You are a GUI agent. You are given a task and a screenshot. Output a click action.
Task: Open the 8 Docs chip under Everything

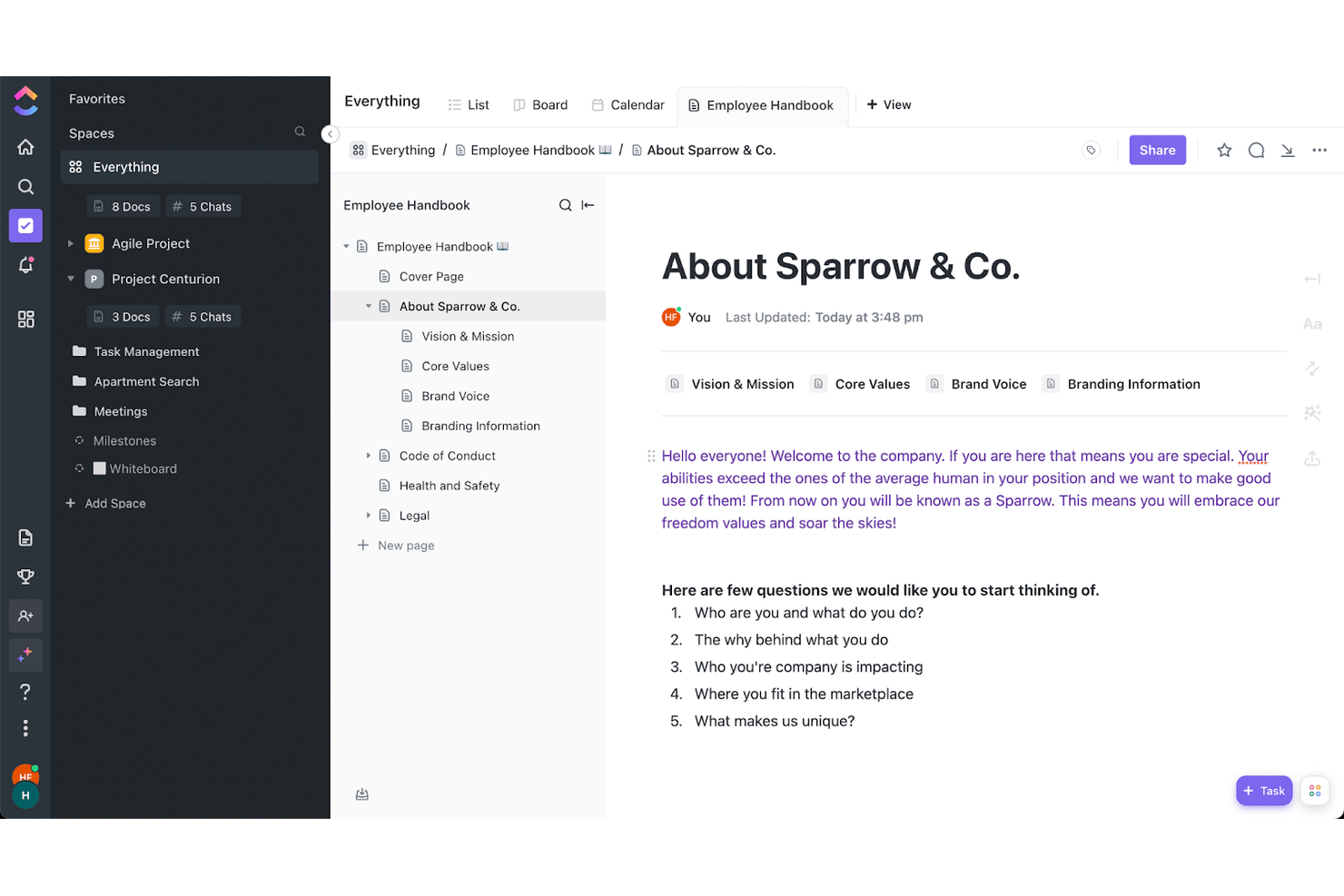coord(123,207)
